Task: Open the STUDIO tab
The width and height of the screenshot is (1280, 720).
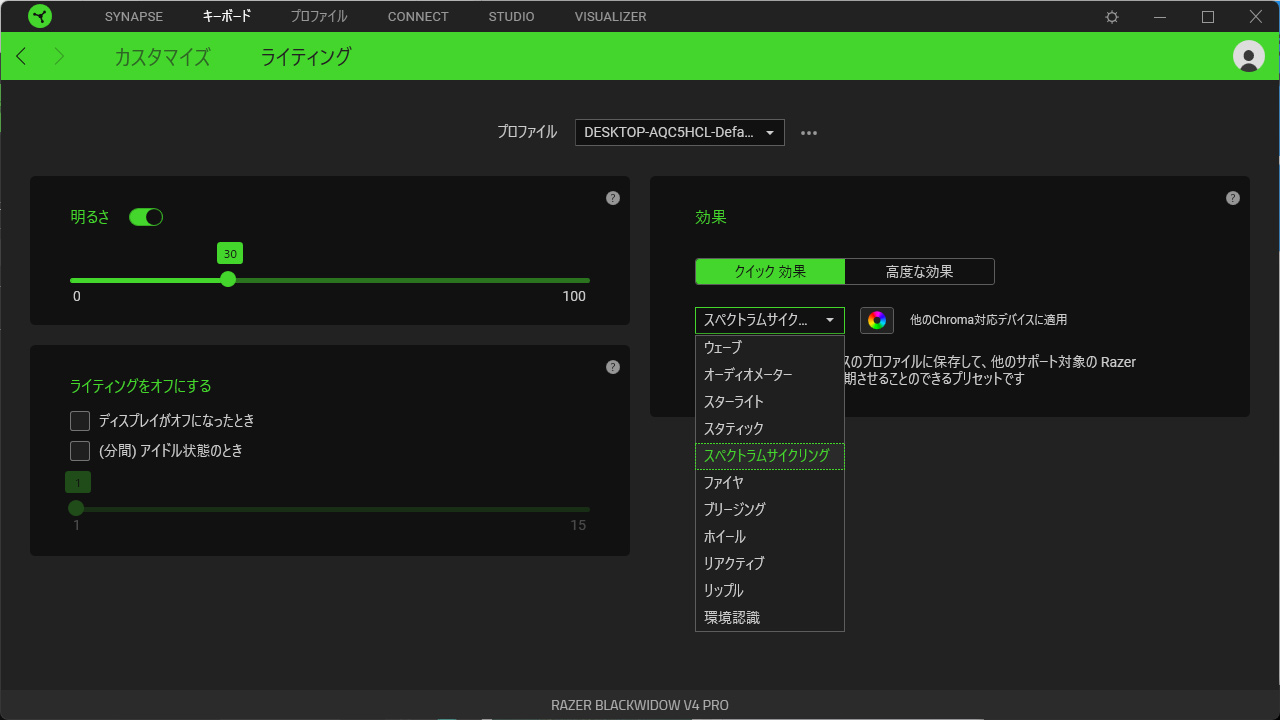Action: click(x=511, y=17)
